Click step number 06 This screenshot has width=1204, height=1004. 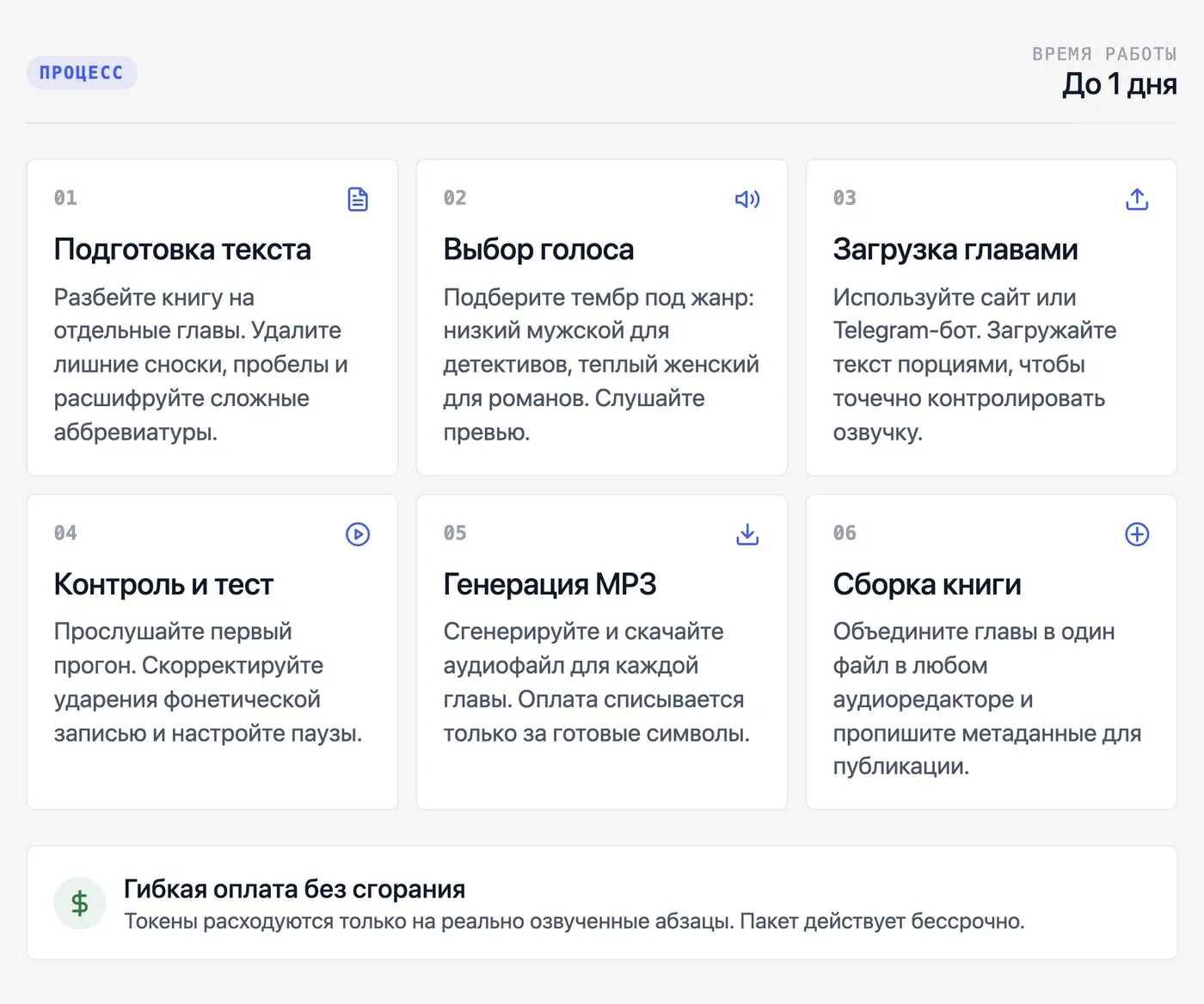point(845,533)
